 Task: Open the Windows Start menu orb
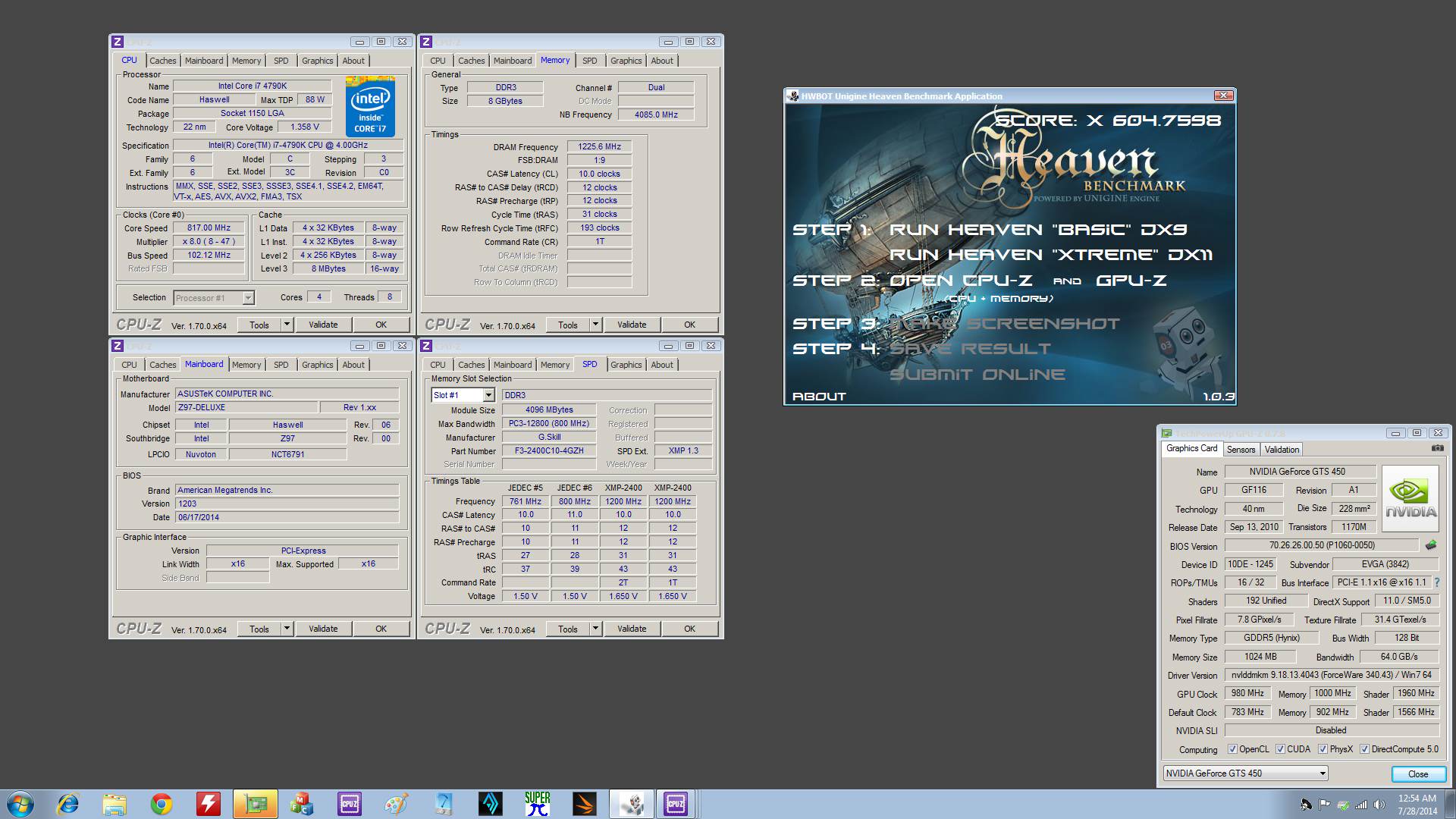point(20,804)
